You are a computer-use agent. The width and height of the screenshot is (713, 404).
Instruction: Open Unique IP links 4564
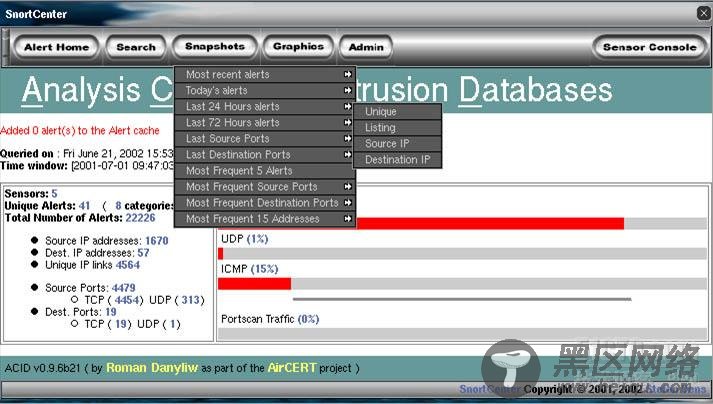(x=128, y=265)
